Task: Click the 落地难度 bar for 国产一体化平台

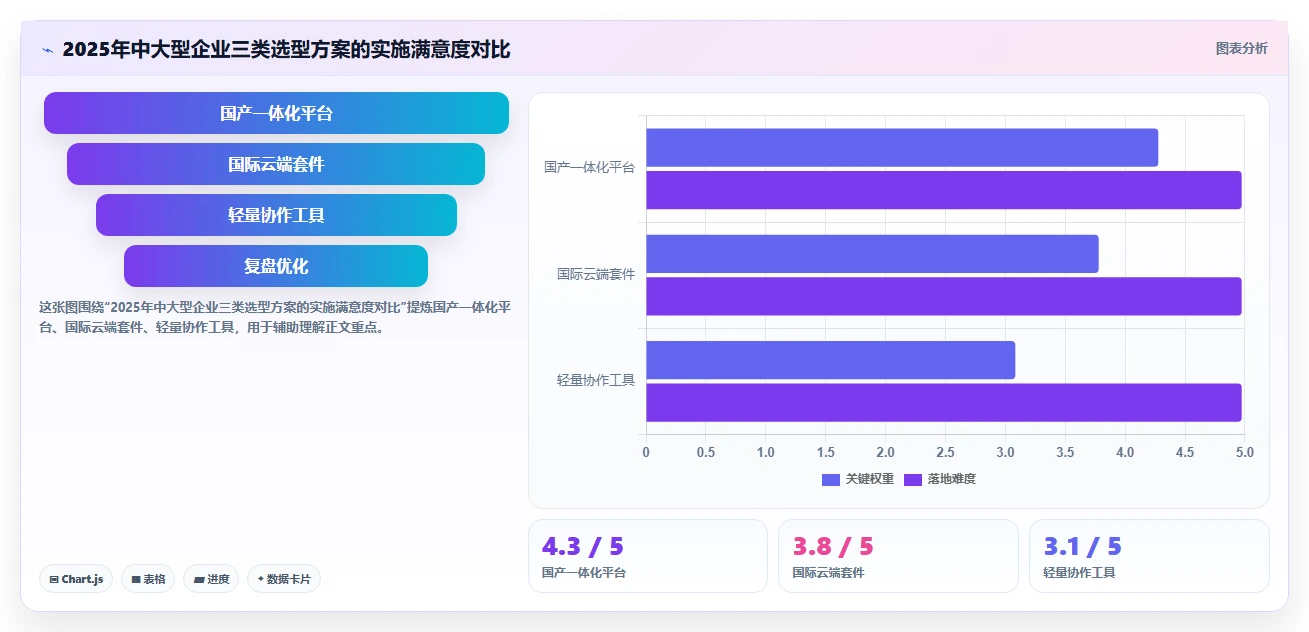Action: 944,190
